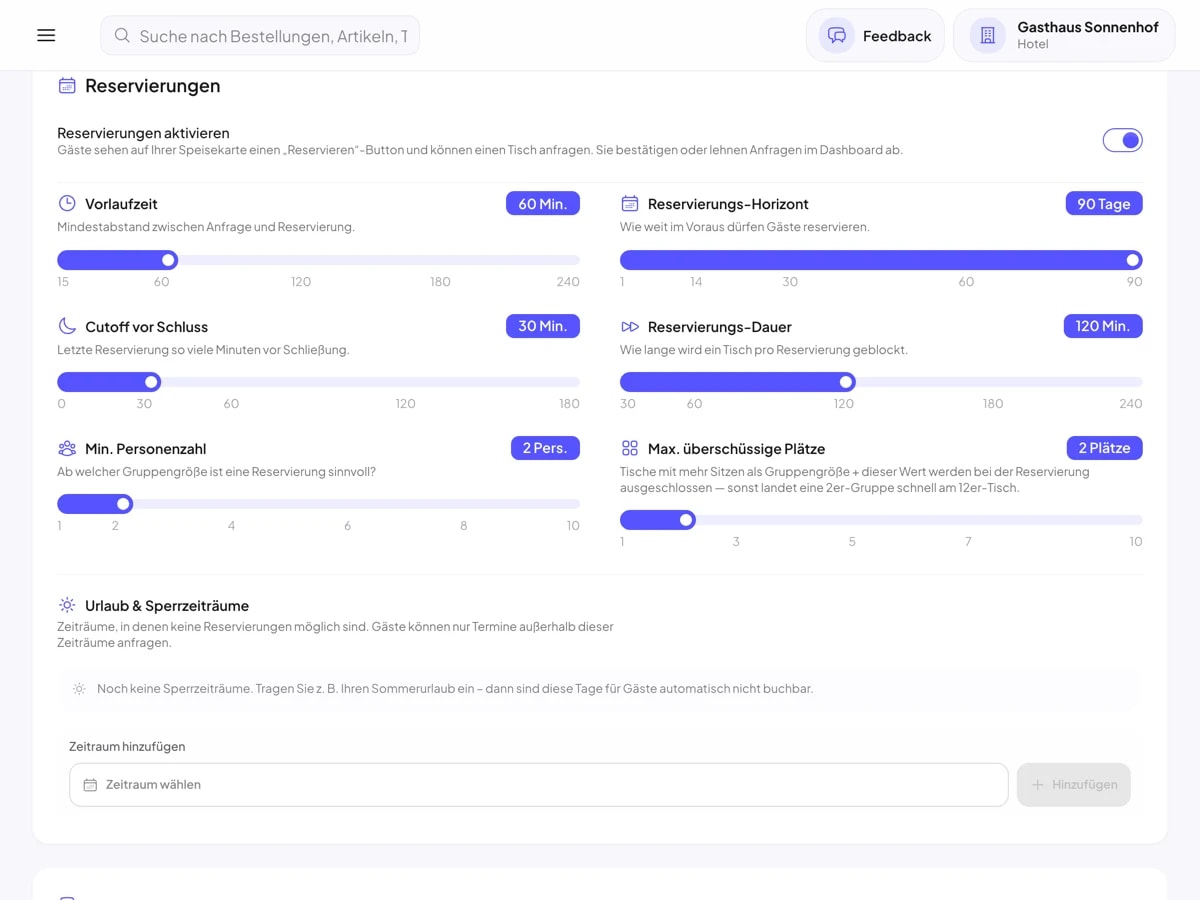Click the Gasthaus Sonnenhof building icon

click(988, 36)
